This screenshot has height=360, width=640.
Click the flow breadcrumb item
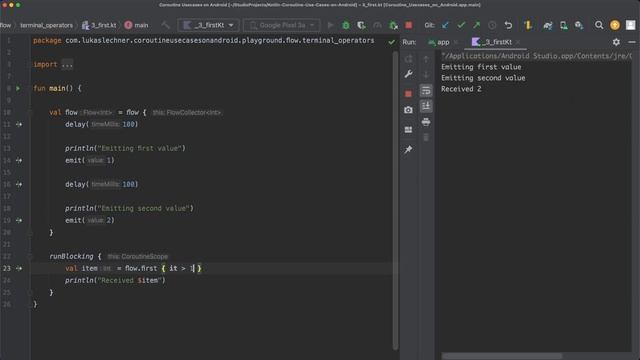[5, 25]
